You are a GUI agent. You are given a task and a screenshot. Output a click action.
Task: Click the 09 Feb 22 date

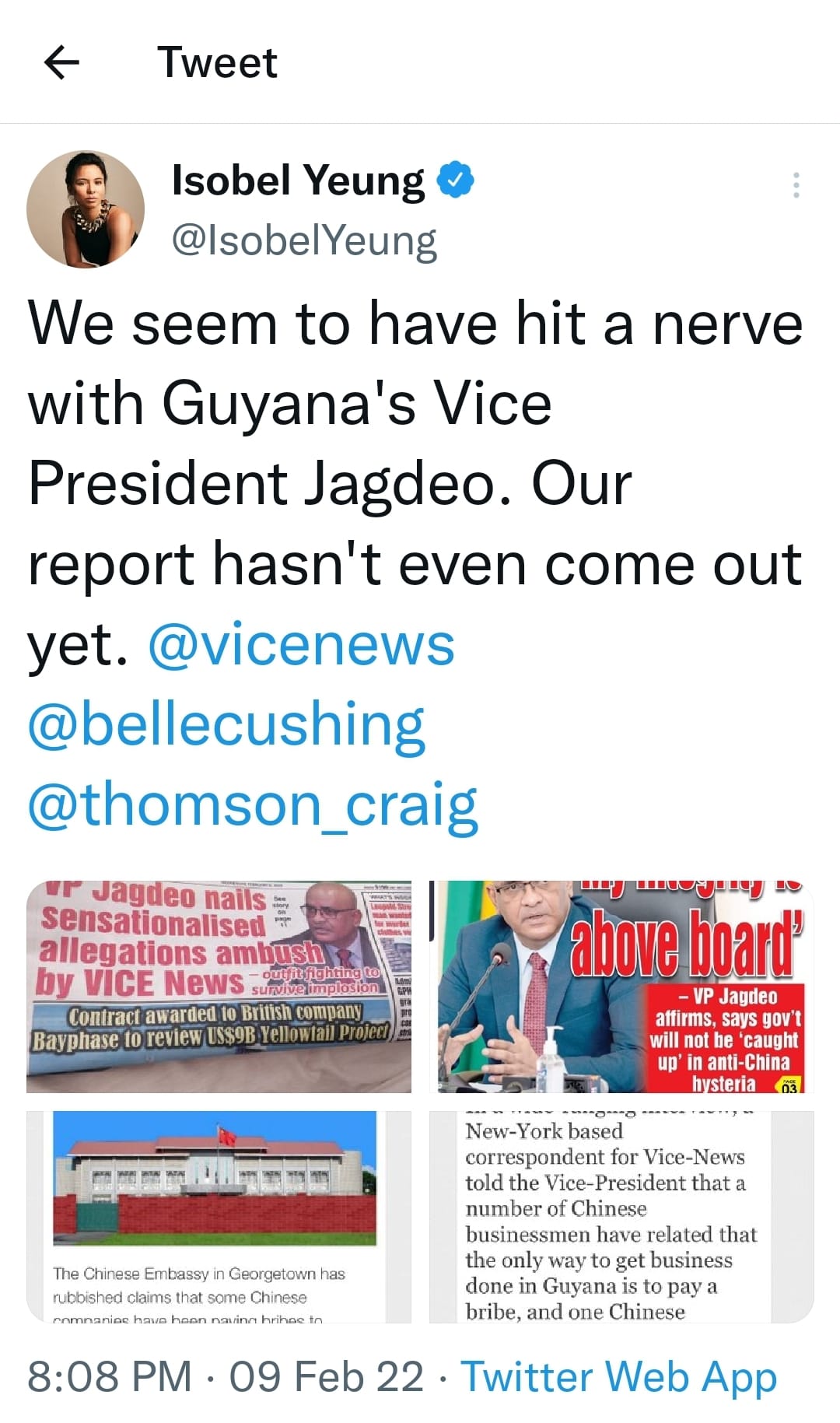[x=327, y=1376]
